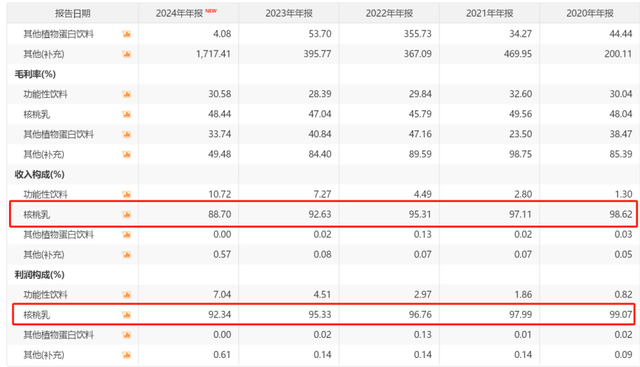Click the 99.07 value under 2020年年报
Image resolution: width=640 pixels, height=367 pixels.
(621, 315)
